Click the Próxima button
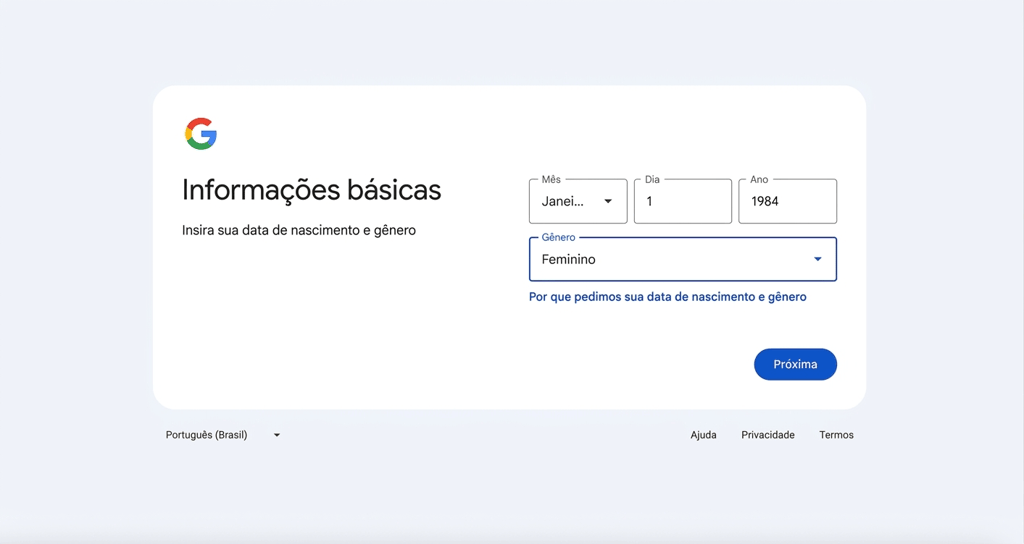1024x544 pixels. coord(795,364)
